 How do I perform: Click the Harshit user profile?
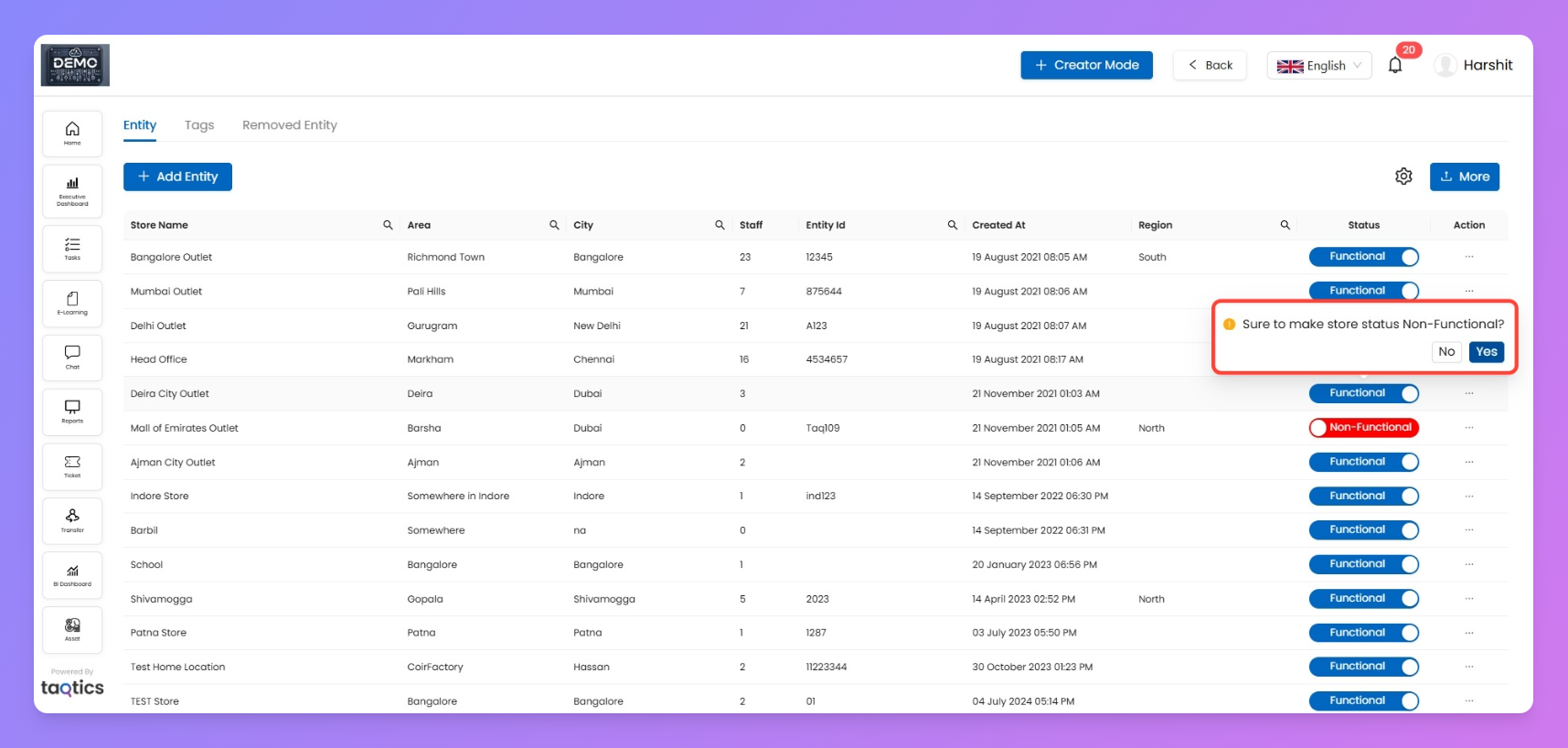(x=1473, y=66)
